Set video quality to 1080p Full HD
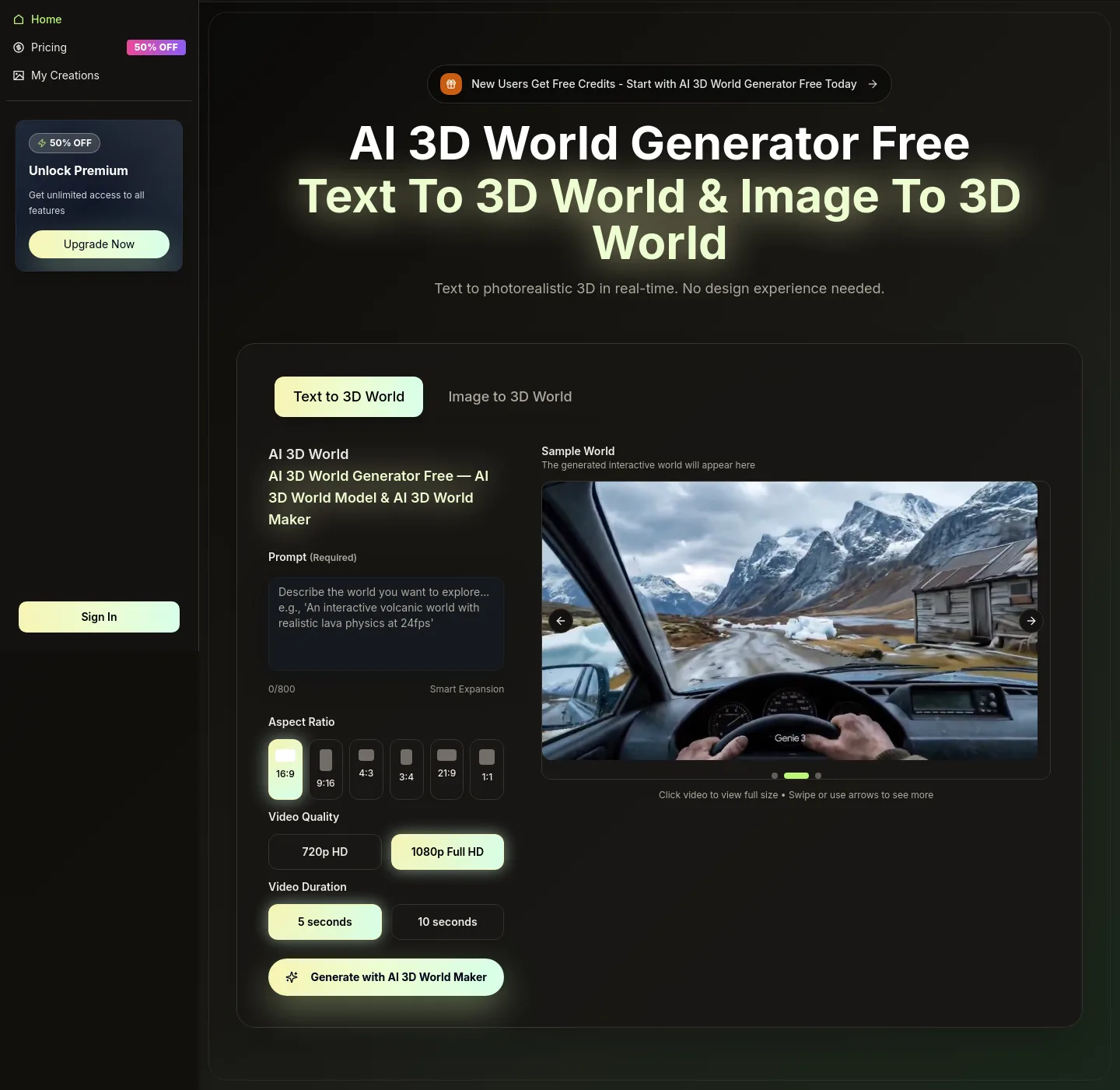 [447, 852]
